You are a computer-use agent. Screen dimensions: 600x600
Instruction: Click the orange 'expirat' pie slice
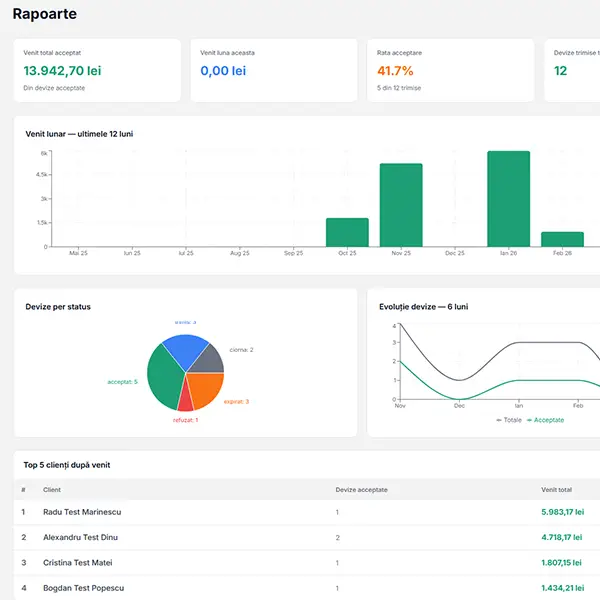[207, 388]
